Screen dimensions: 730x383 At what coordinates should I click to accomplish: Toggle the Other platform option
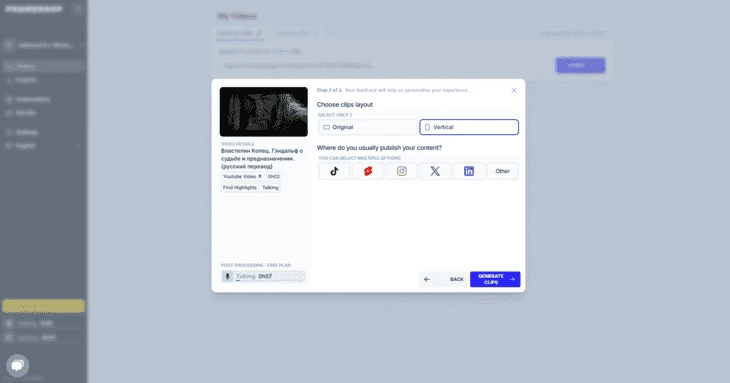click(502, 171)
